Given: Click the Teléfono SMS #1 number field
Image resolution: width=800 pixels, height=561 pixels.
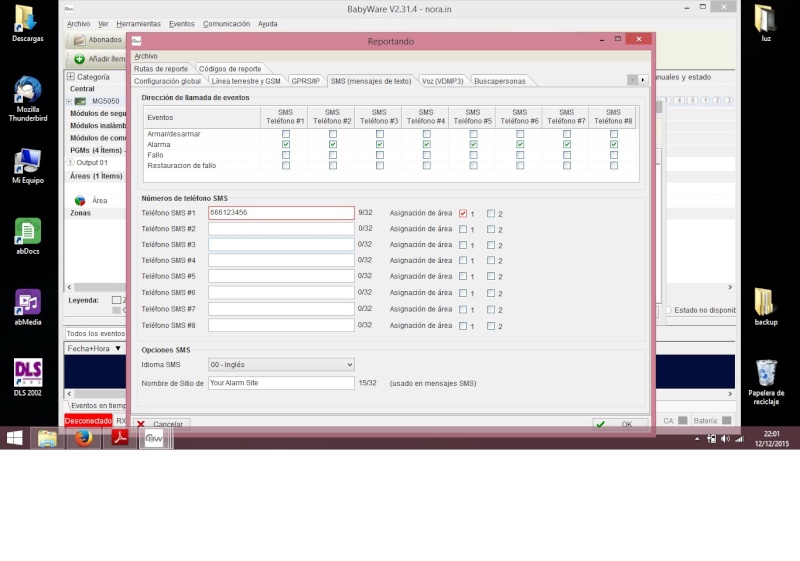Looking at the screenshot, I should click(281, 213).
